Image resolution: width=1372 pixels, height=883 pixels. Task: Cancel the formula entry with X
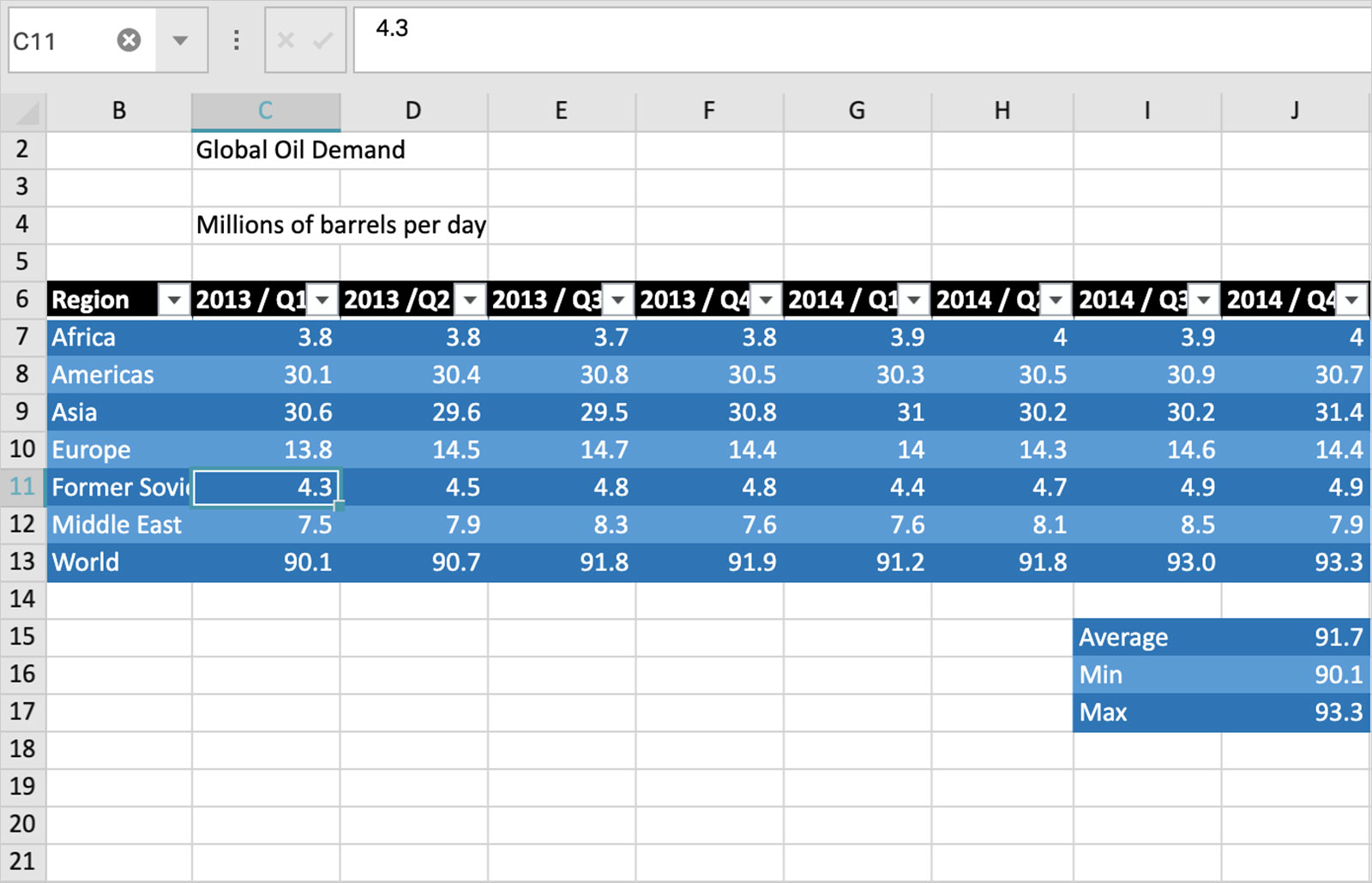coord(286,40)
